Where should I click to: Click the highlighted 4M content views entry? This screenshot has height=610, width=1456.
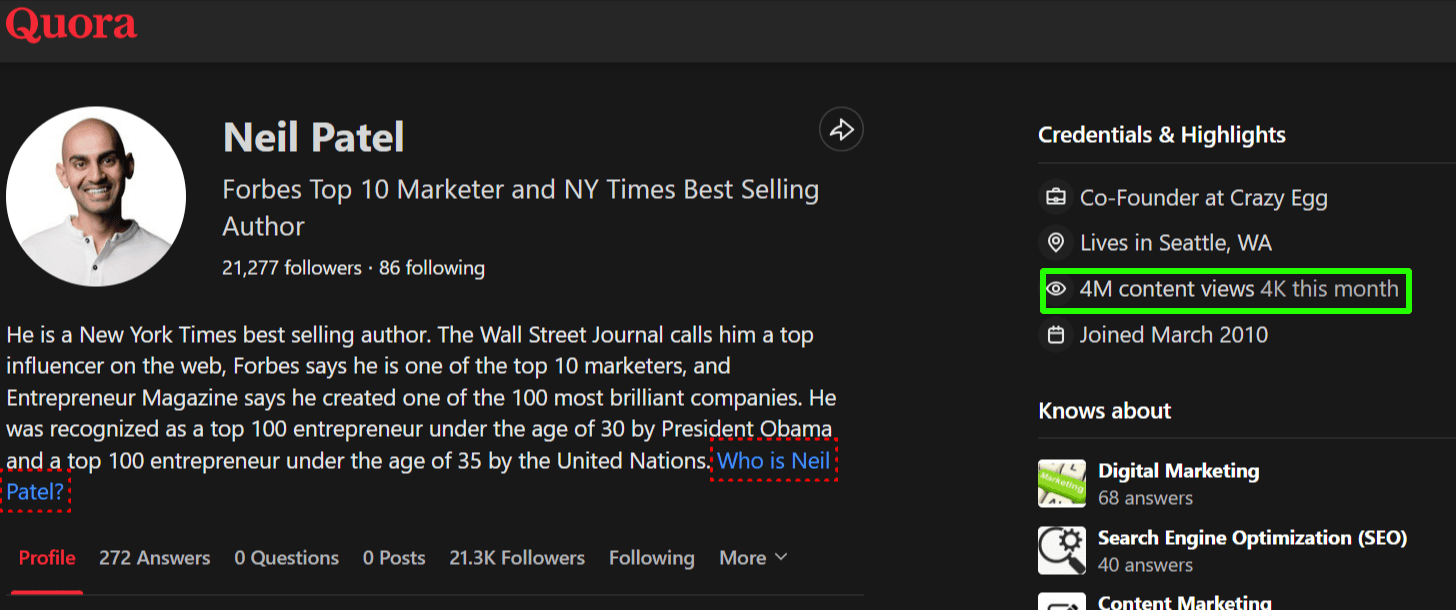[x=1225, y=289]
